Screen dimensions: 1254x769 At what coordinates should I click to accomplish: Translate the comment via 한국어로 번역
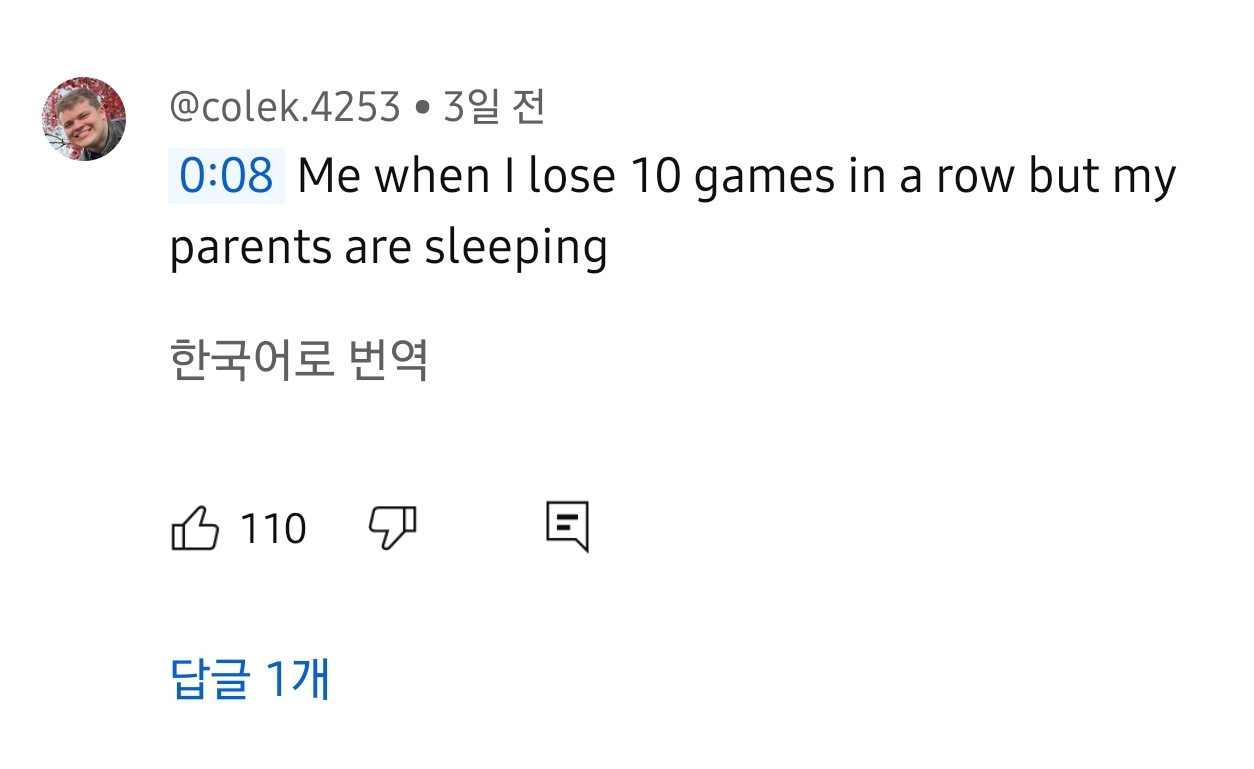click(299, 360)
